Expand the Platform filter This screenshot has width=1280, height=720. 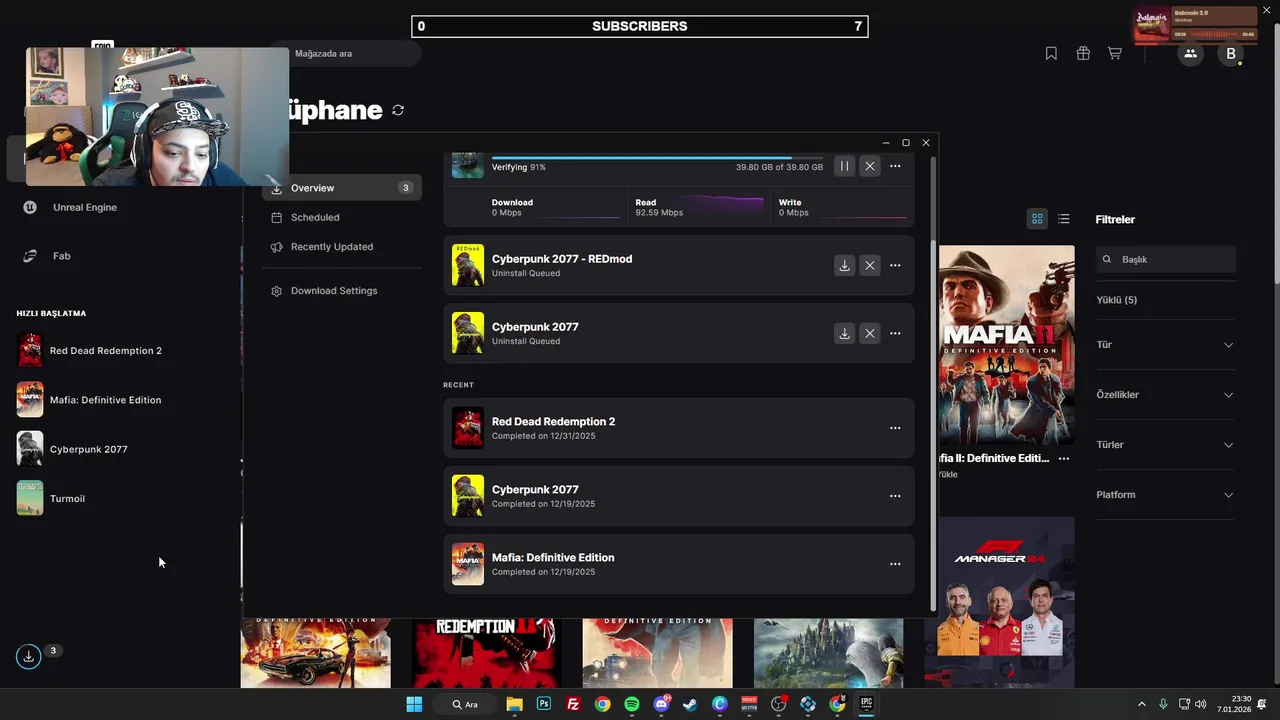tap(1166, 495)
